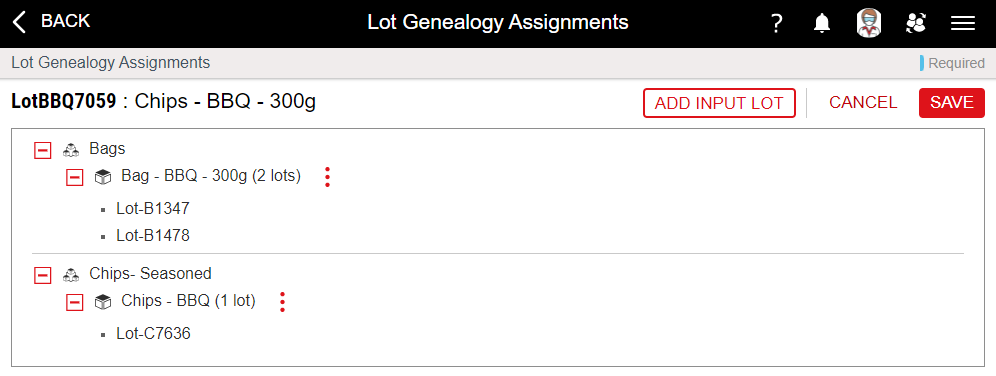Collapse the Chips- Seasoned group
996x376 pixels.
click(43, 275)
